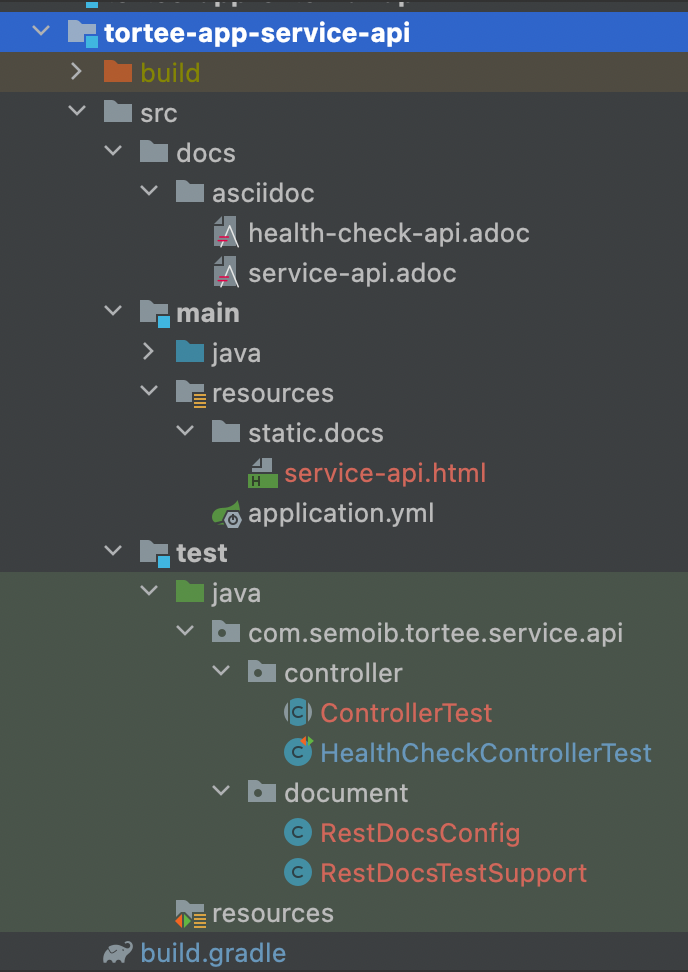The height and width of the screenshot is (972, 688).
Task: Select the com.semoib.tortee.service.api package
Action: point(435,633)
